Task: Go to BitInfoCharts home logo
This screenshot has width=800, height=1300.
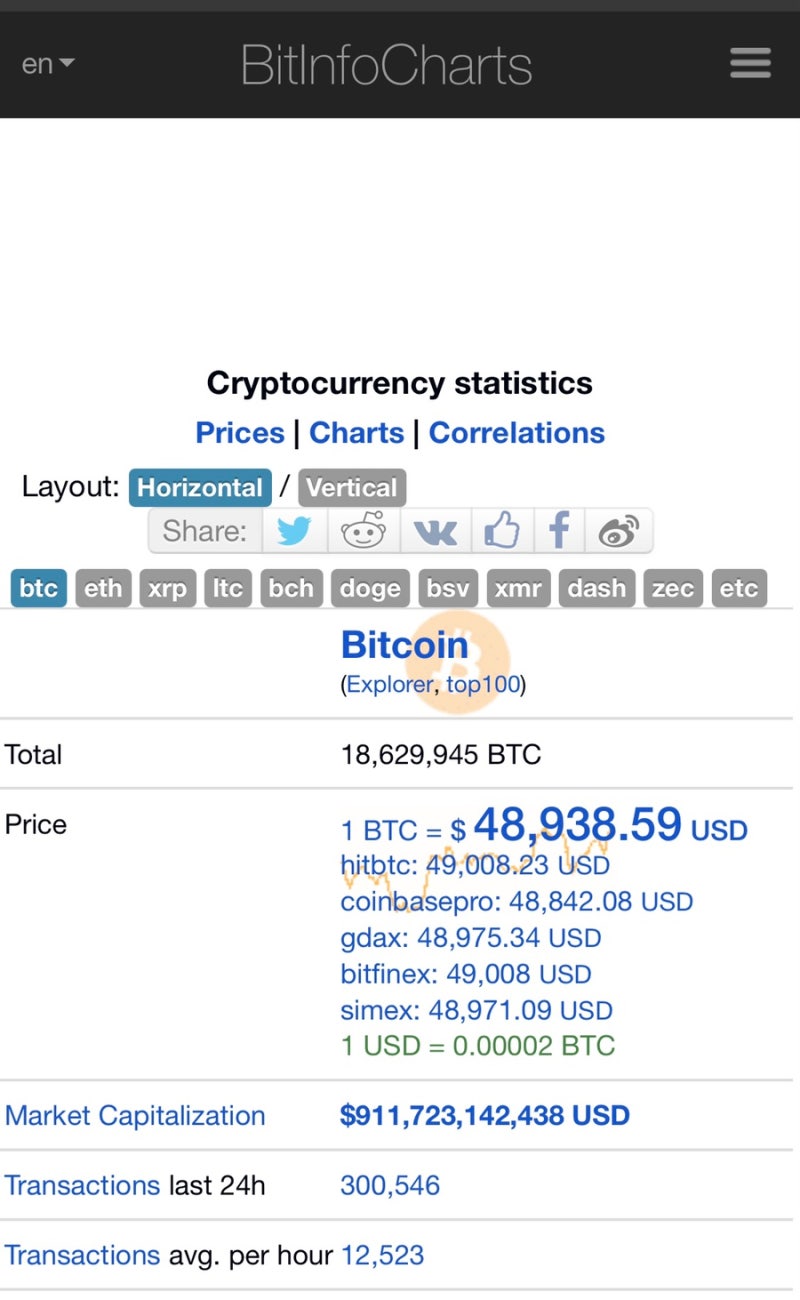Action: [x=386, y=65]
